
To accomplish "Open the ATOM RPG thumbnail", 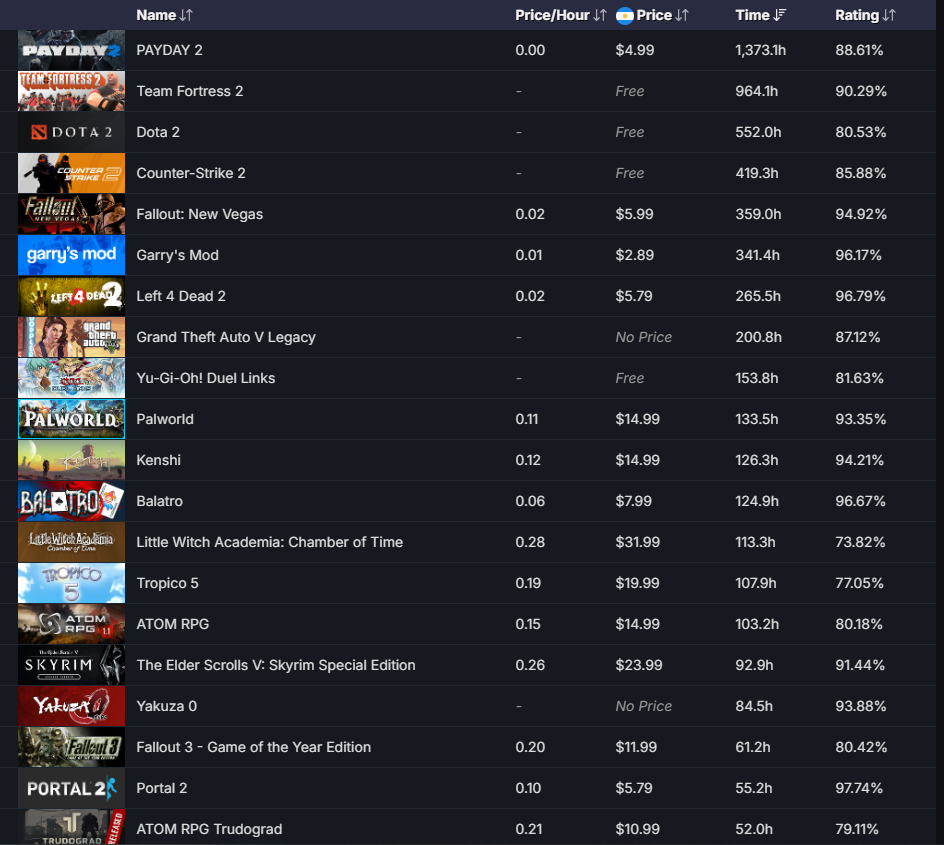I will point(72,624).
